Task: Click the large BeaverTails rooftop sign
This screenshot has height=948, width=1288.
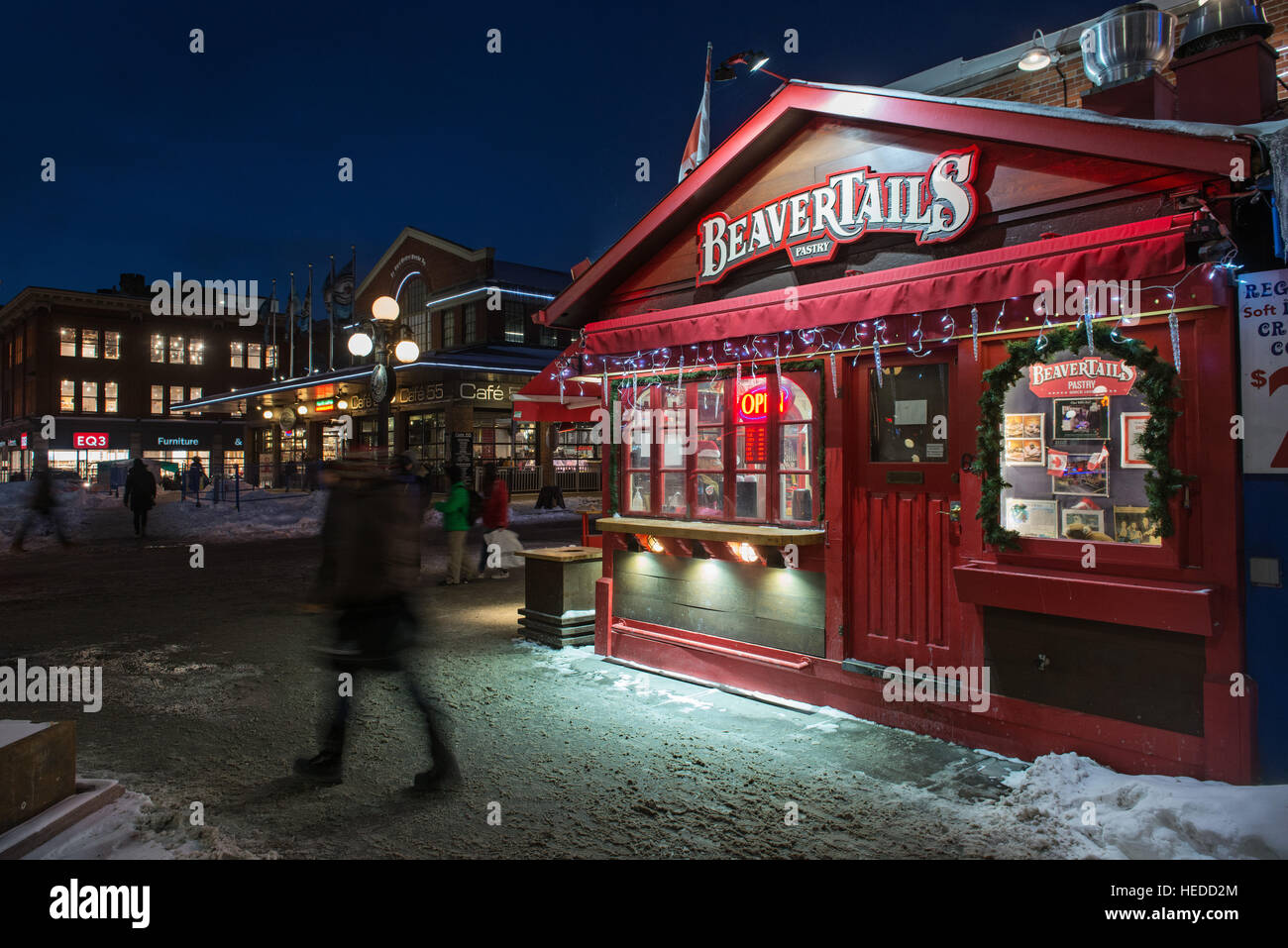Action: coord(838,214)
